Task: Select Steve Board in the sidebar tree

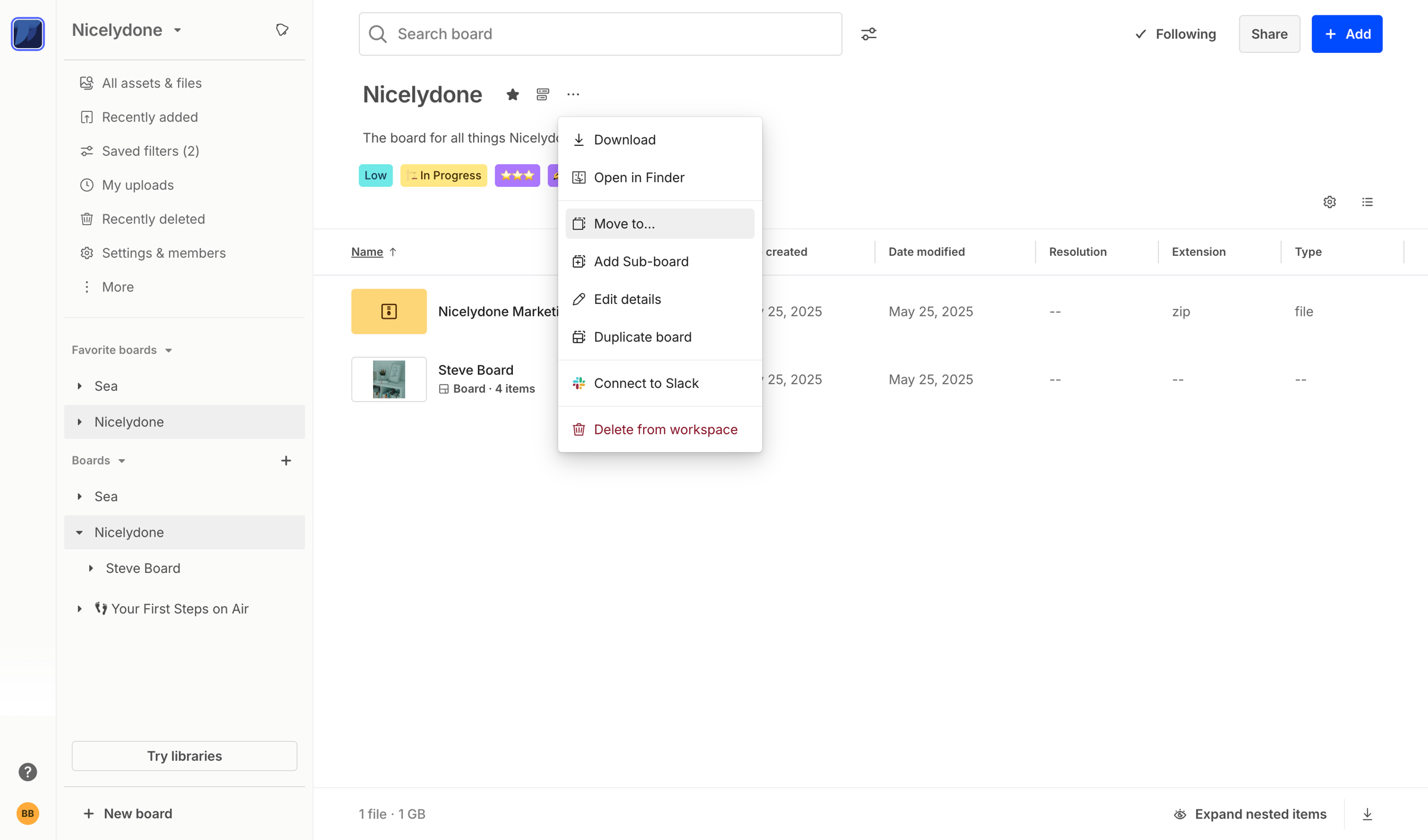Action: 143,568
